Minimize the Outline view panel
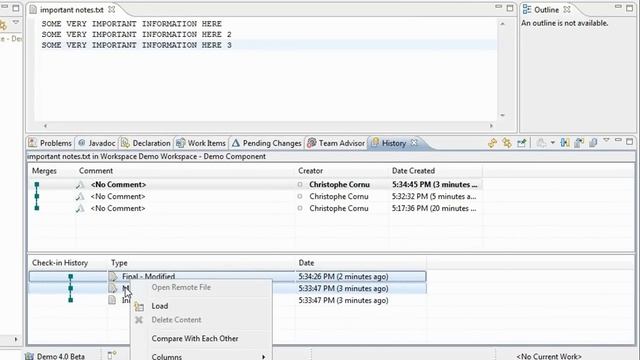This screenshot has width=640, height=360. tap(618, 7)
